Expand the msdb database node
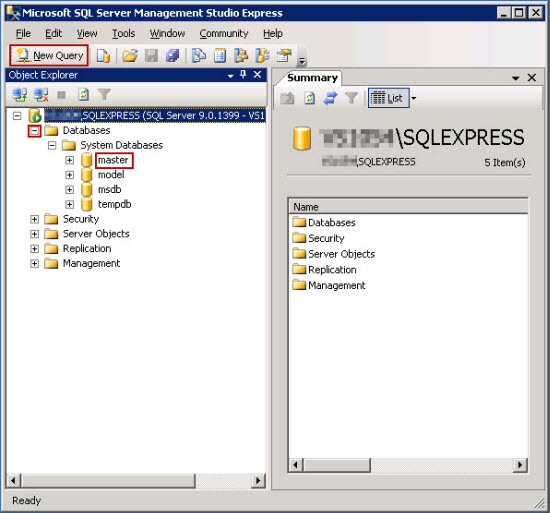This screenshot has height=513, width=550. (69, 190)
